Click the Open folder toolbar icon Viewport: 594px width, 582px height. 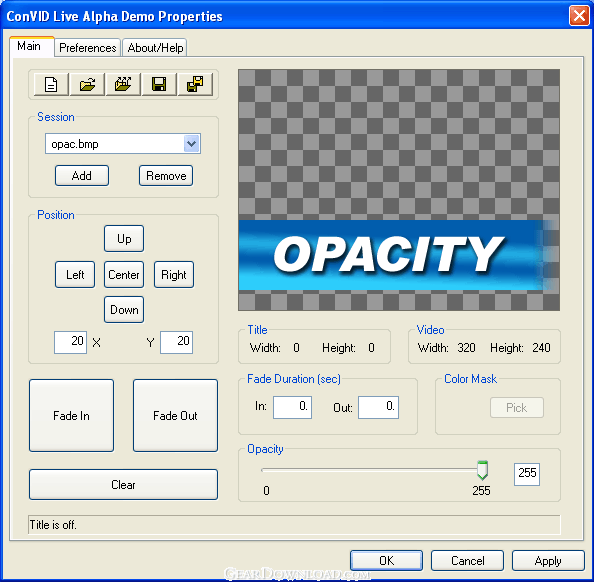[x=87, y=84]
